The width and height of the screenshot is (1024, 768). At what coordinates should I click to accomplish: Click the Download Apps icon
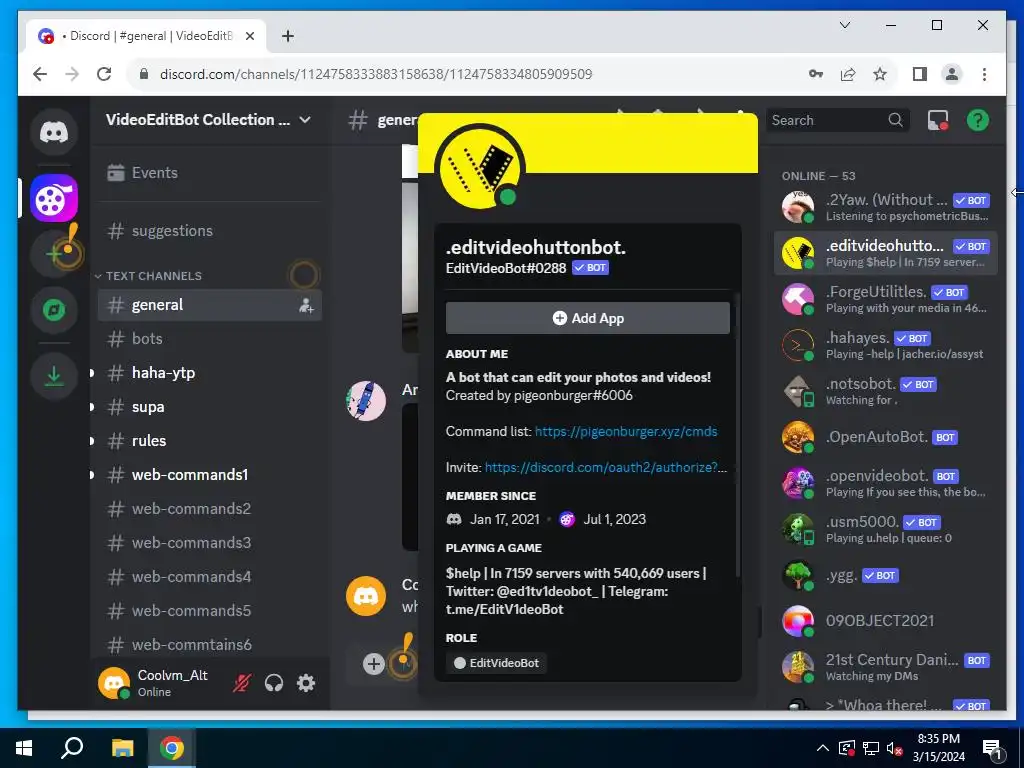coord(54,376)
